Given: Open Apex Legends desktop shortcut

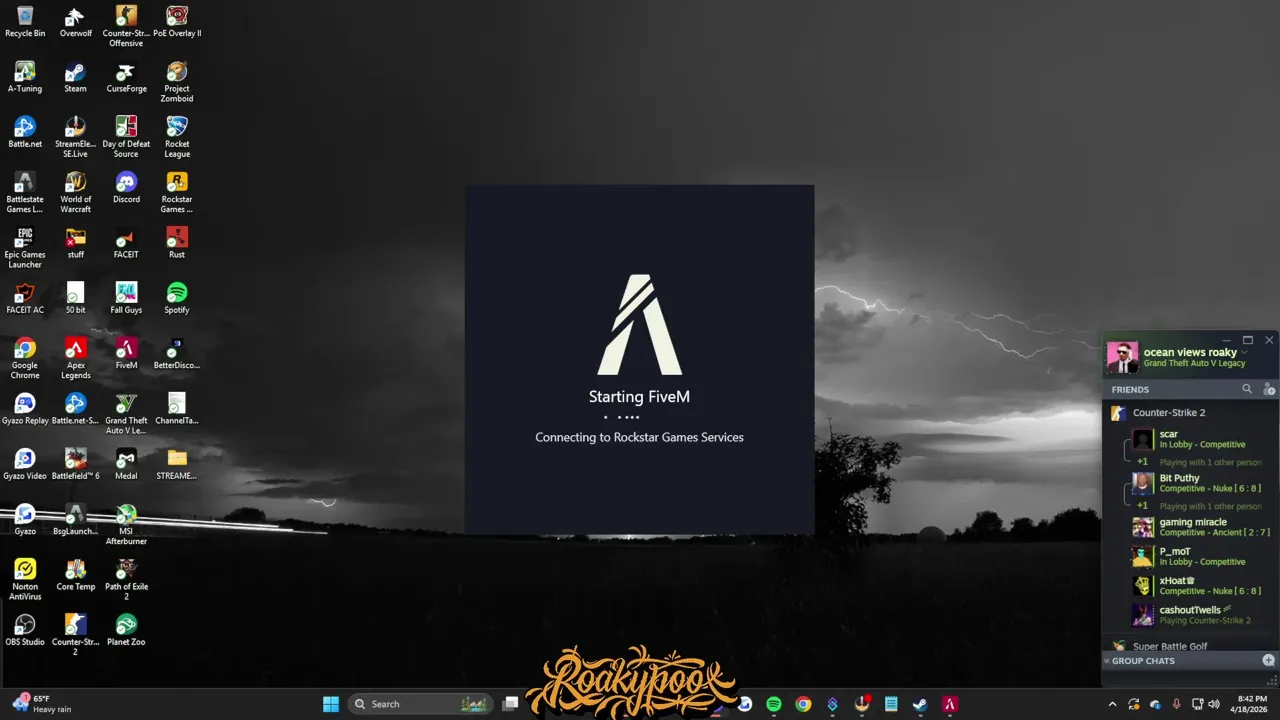Looking at the screenshot, I should click(76, 358).
